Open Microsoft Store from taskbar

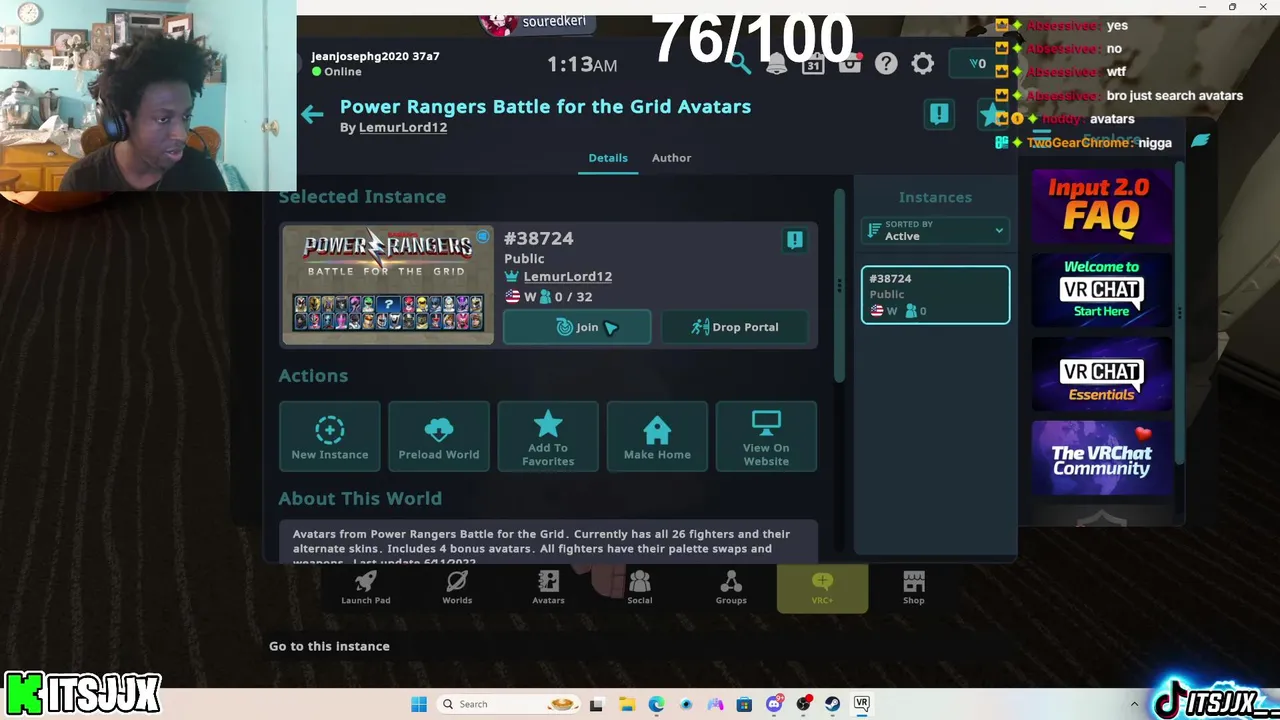point(744,704)
